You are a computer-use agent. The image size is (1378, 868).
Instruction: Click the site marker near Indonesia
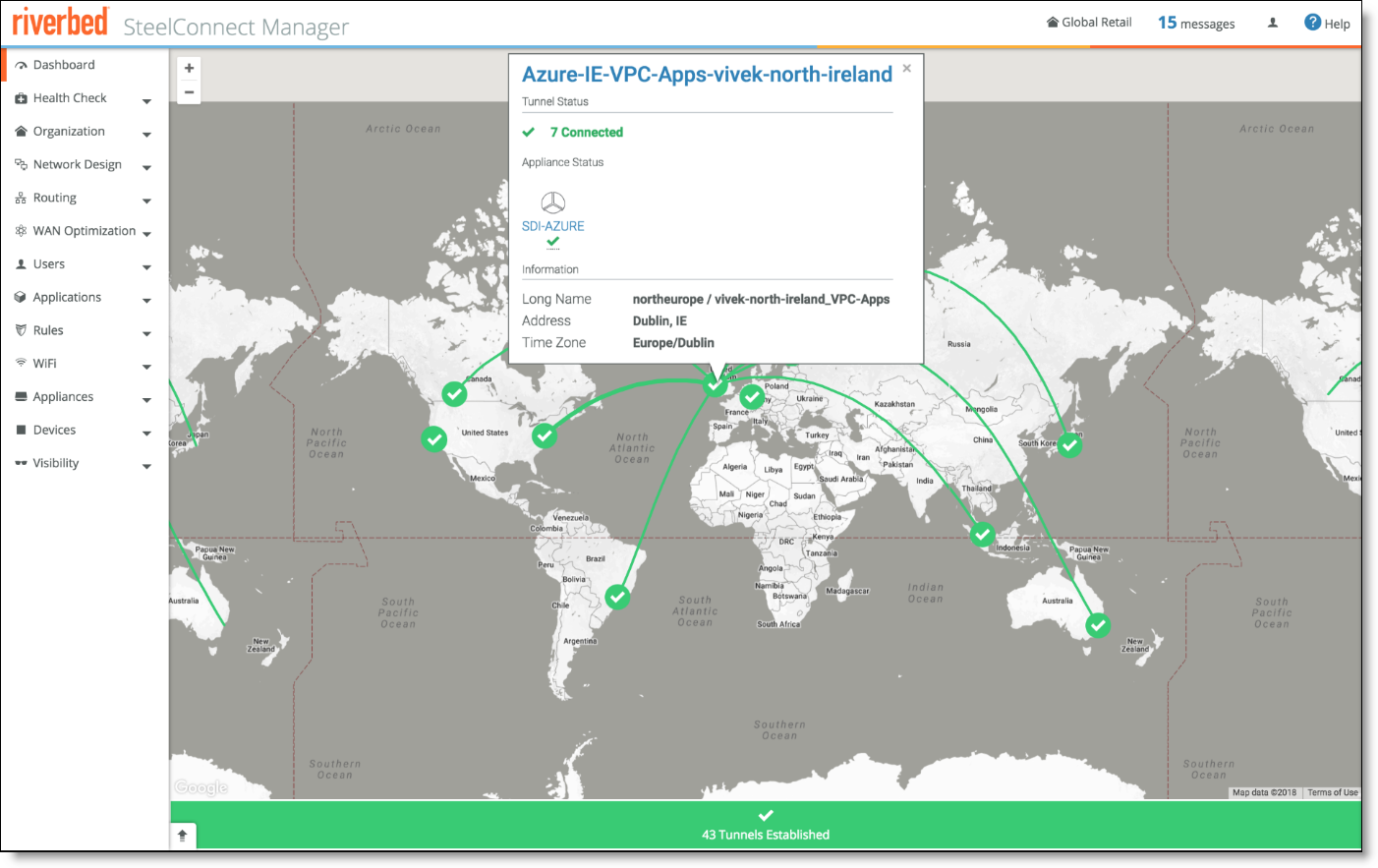pos(983,535)
